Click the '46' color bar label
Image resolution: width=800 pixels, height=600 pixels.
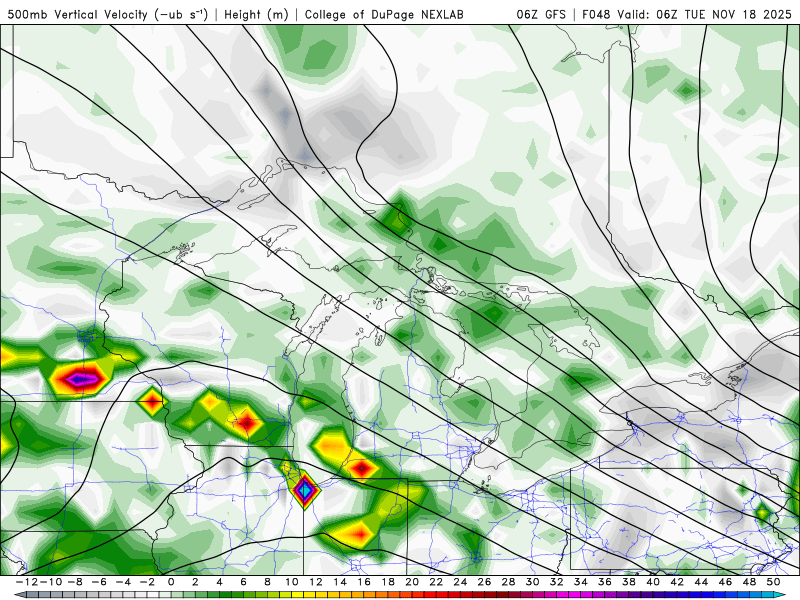726,582
